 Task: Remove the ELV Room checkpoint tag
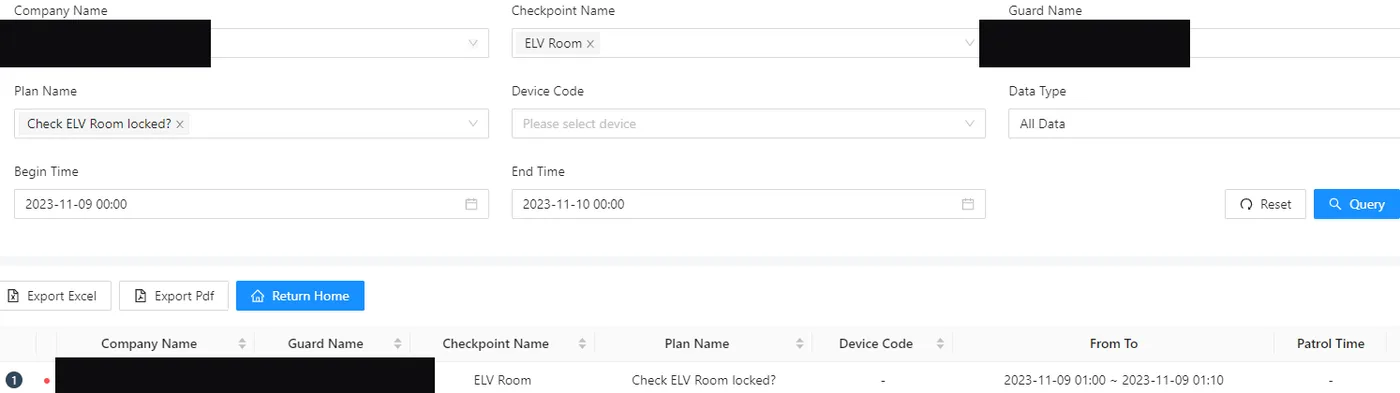(x=590, y=44)
